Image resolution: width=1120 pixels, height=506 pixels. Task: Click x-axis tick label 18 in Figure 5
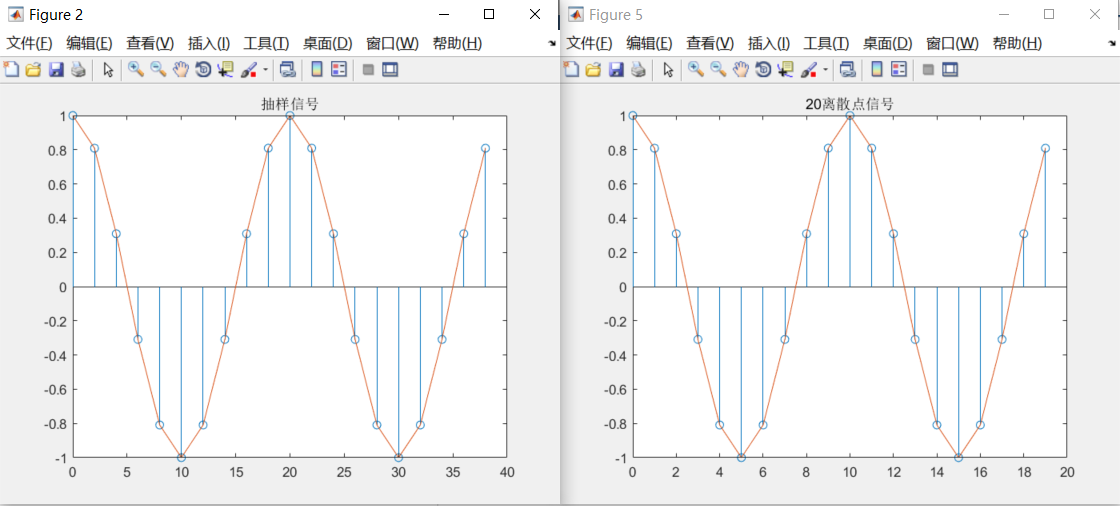(1023, 472)
